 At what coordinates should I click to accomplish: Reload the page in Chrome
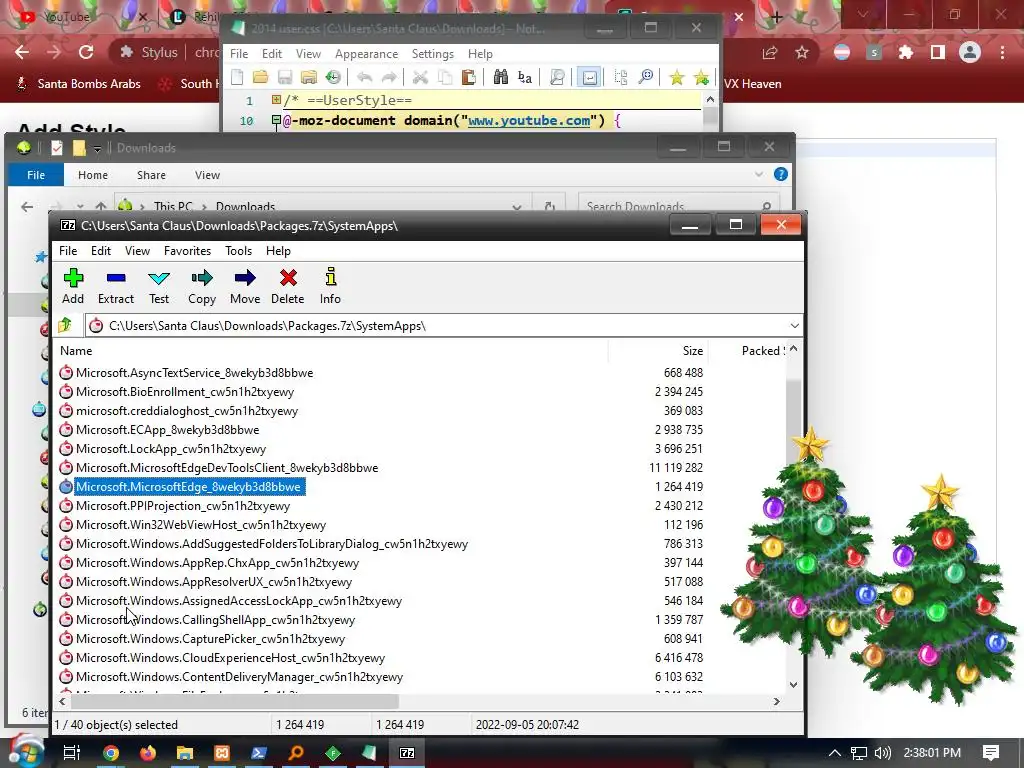click(86, 52)
